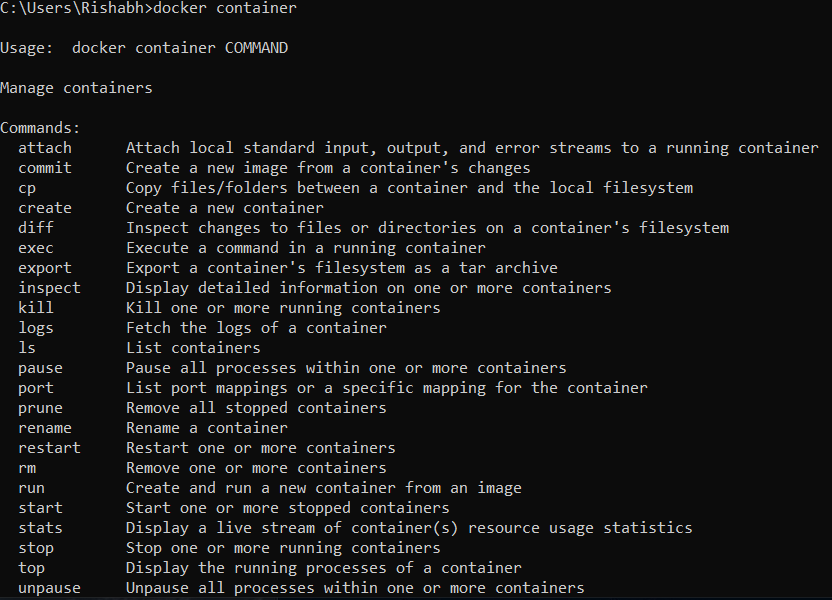Click the 'Rename a container' description
Viewport: 832px width, 600px height.
pyautogui.click(x=207, y=428)
